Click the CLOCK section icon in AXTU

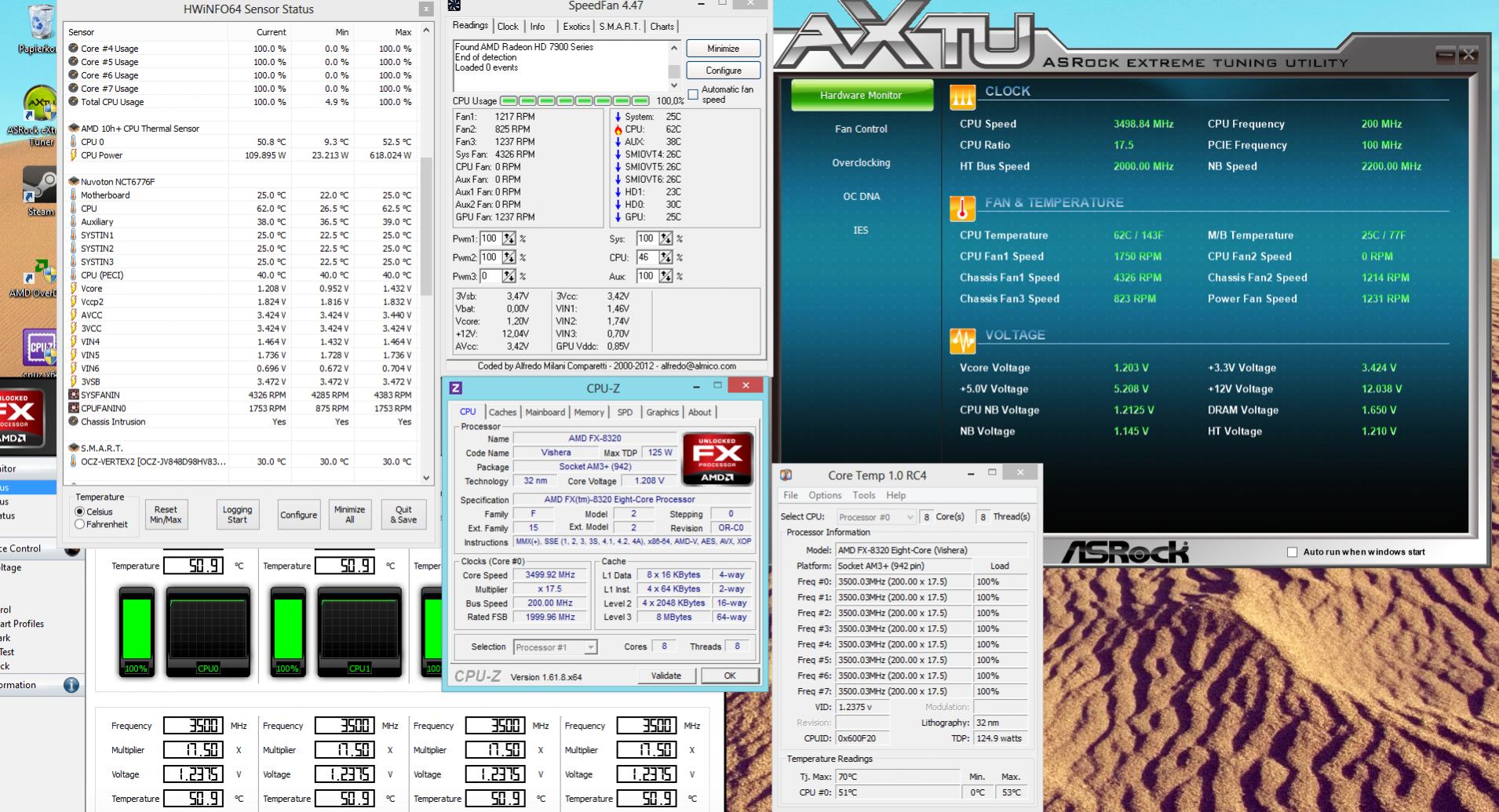[x=962, y=96]
